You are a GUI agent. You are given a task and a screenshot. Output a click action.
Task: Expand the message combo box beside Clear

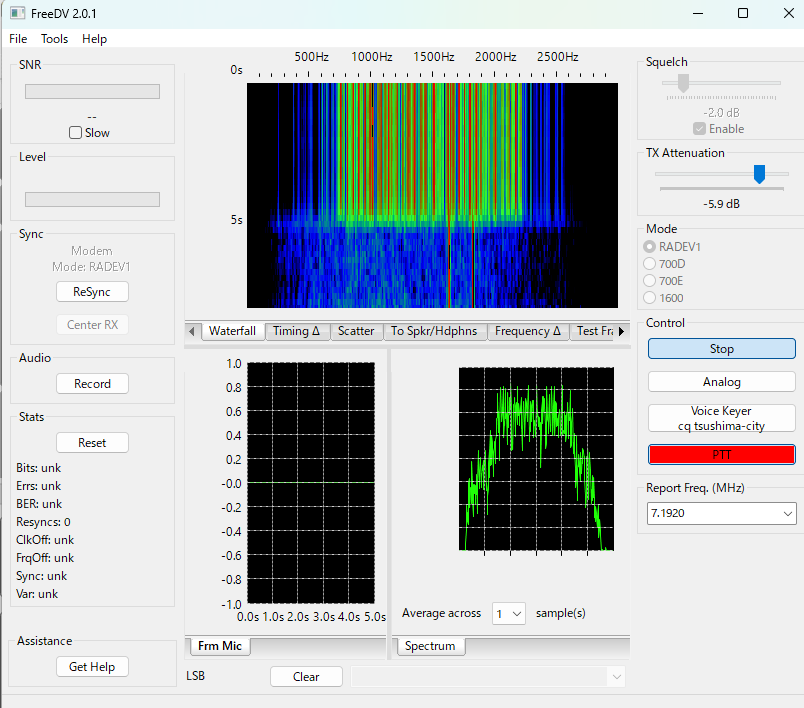(616, 677)
